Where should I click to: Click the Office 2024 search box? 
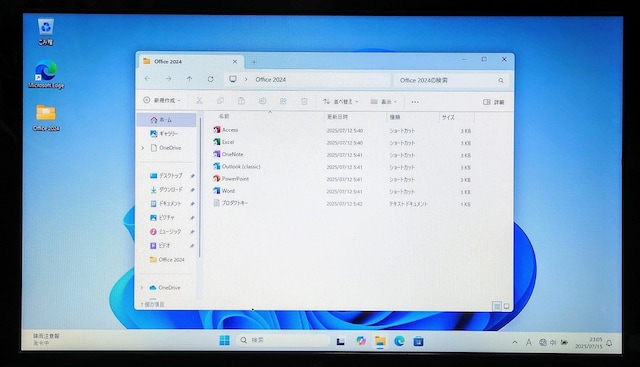point(451,80)
